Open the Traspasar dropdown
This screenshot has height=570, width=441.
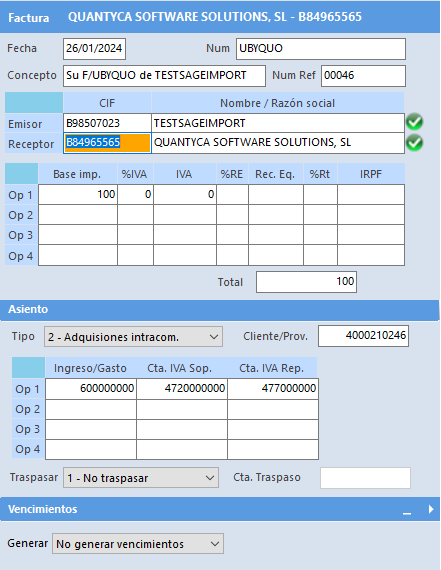(141, 478)
